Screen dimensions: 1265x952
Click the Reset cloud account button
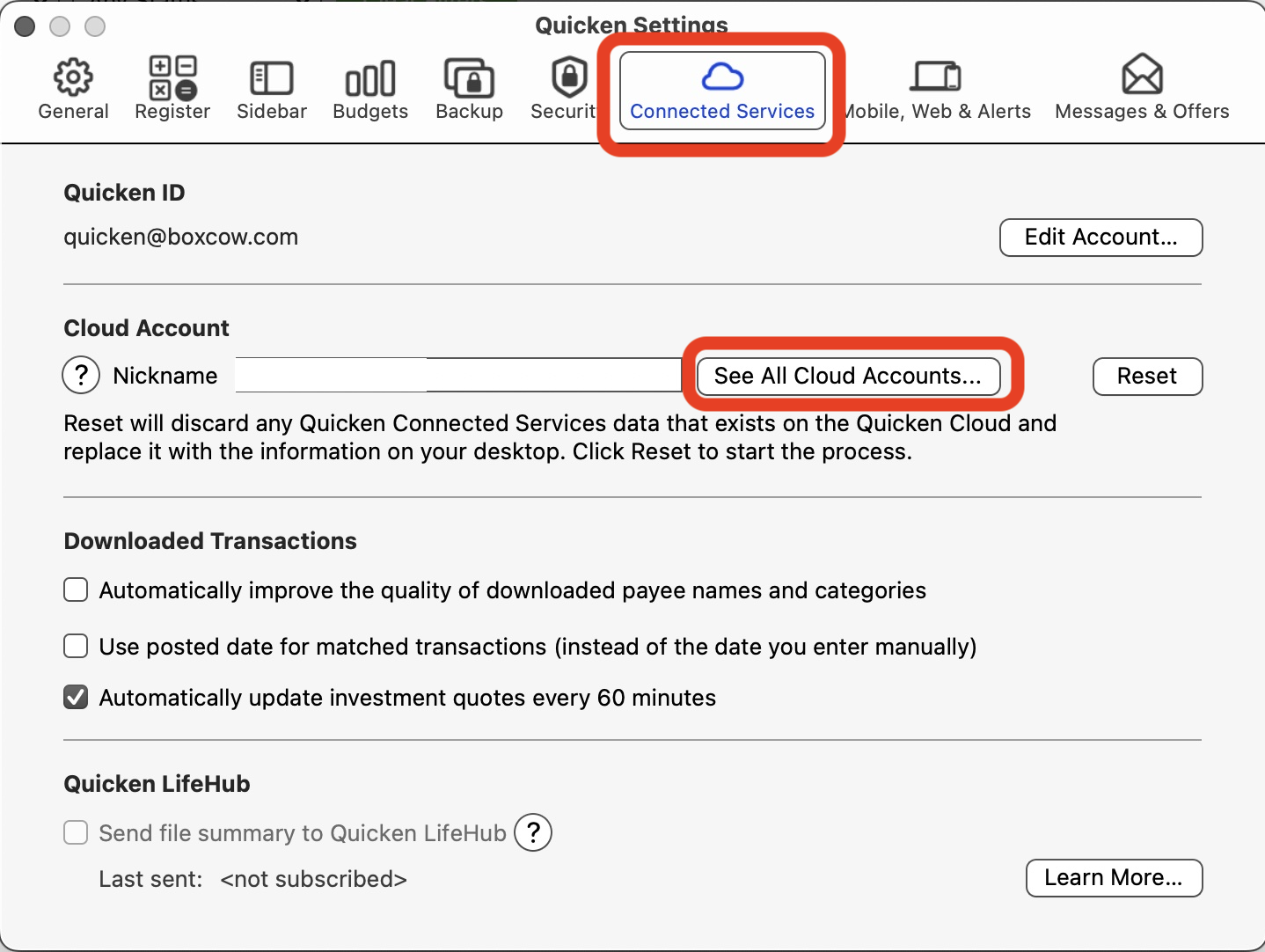(1147, 377)
